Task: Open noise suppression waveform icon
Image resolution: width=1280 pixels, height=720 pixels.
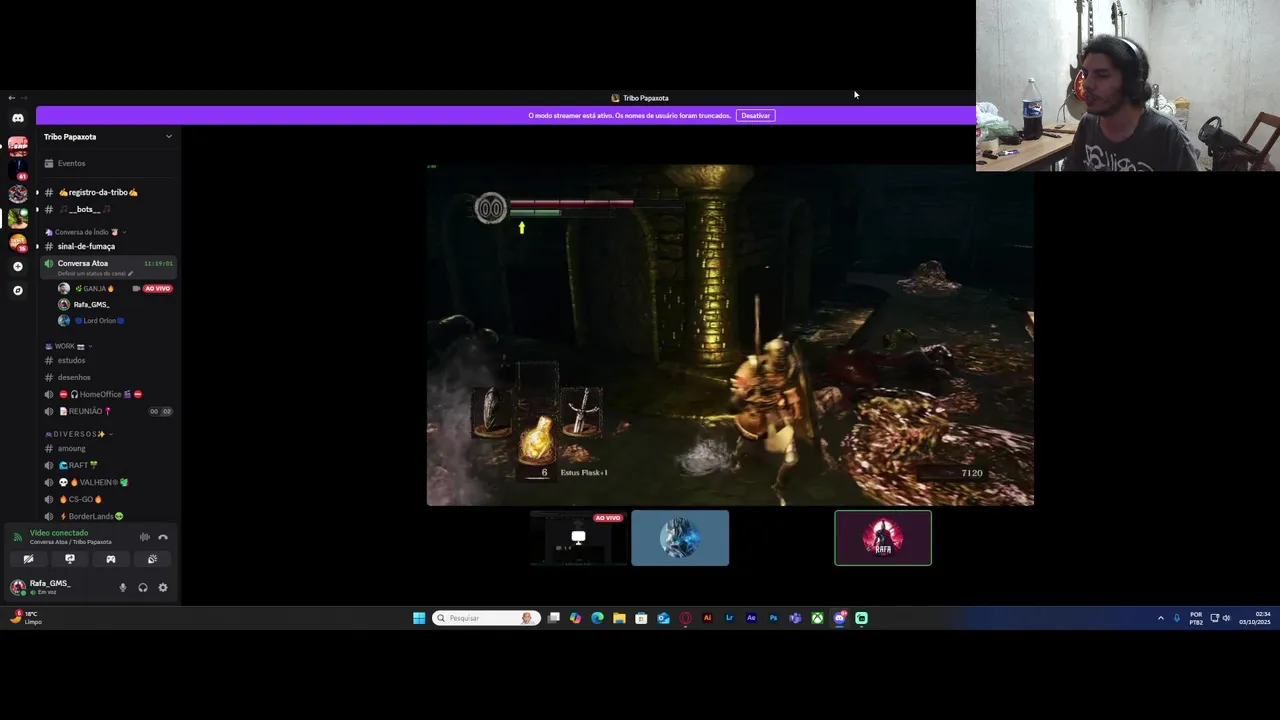Action: coord(145,537)
